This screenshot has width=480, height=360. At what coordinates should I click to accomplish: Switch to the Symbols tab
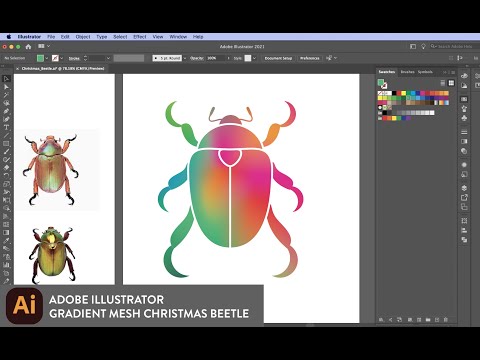425,72
